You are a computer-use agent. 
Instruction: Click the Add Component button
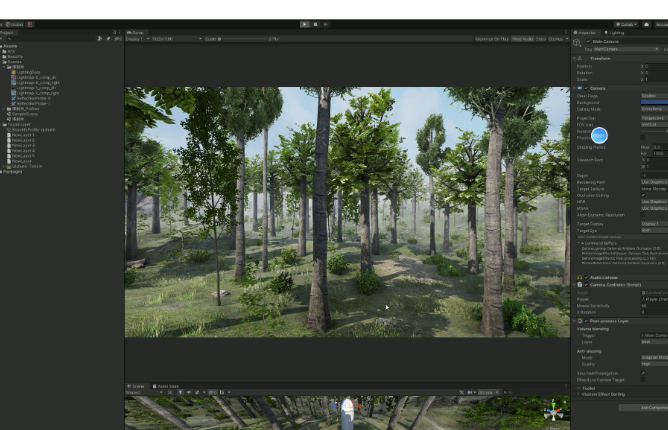click(x=652, y=407)
